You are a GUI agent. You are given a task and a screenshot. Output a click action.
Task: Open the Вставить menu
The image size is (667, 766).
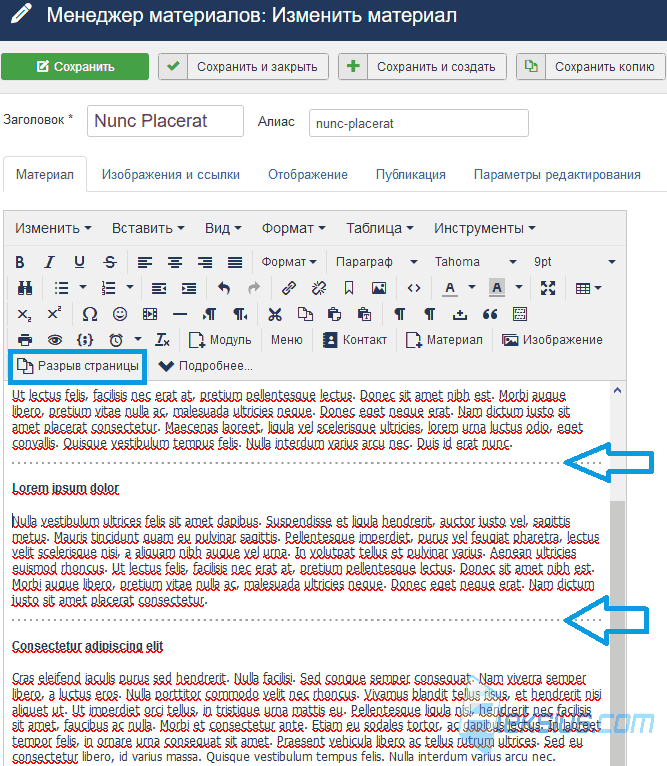pyautogui.click(x=148, y=228)
